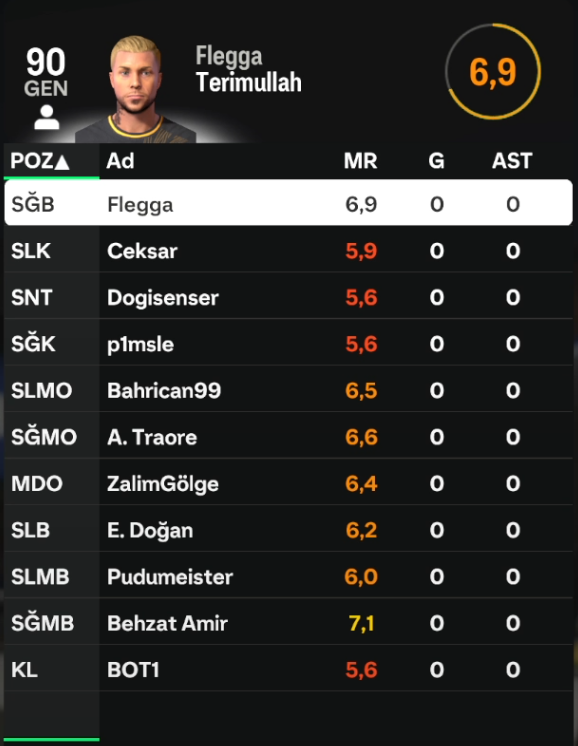Click the AST column header
This screenshot has width=578, height=746.
(x=512, y=161)
